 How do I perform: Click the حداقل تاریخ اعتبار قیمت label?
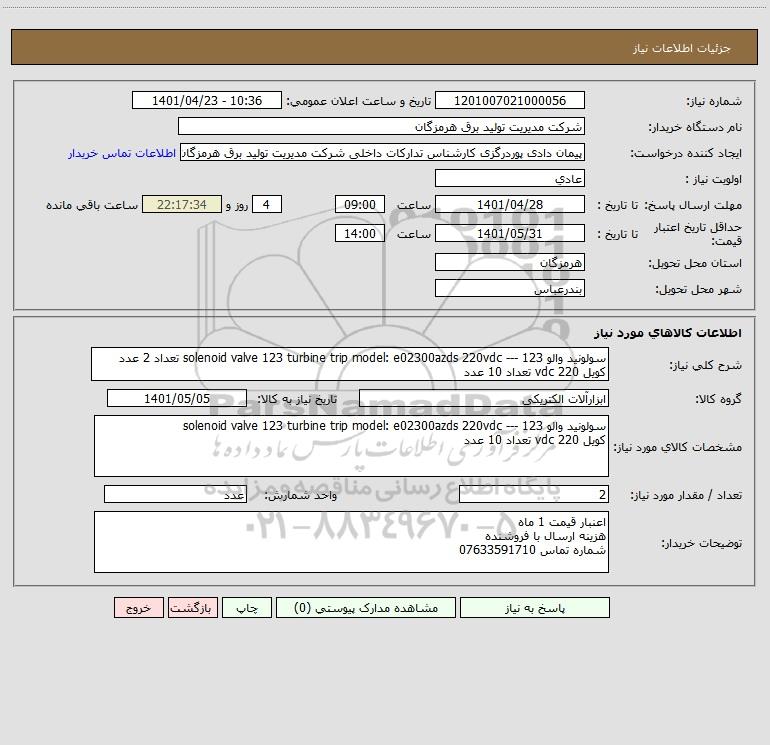click(x=698, y=234)
